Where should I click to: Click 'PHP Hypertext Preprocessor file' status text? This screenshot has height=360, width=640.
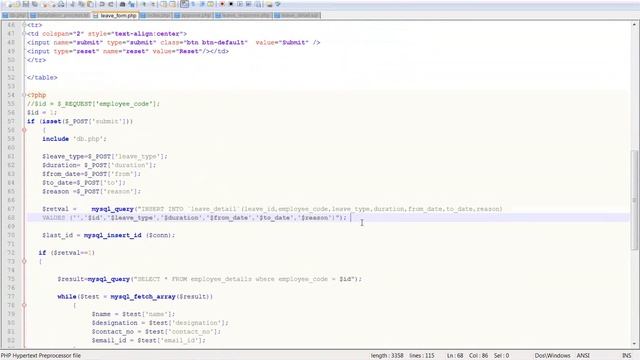tap(41, 356)
